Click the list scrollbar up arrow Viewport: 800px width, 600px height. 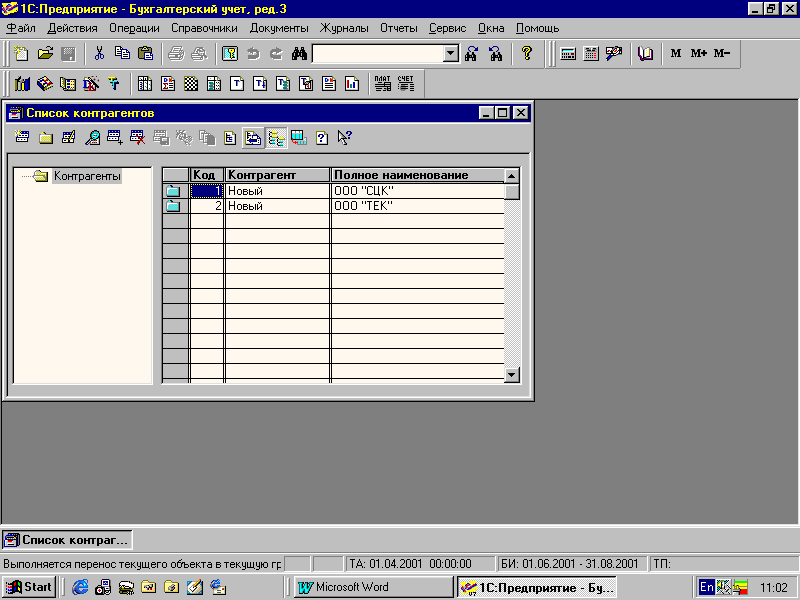coord(512,176)
